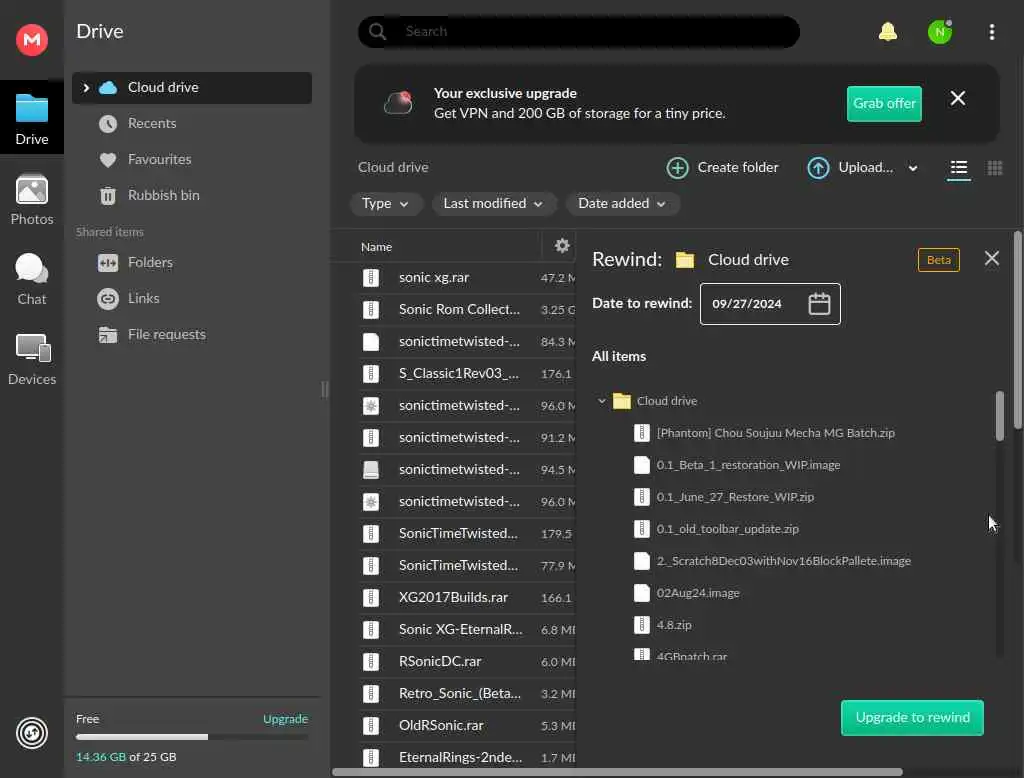
Task: Click the Rewind list vertical scrollbar
Action: click(x=999, y=415)
